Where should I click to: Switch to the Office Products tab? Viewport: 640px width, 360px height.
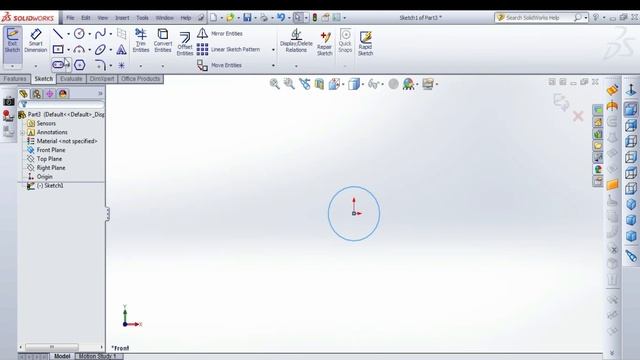point(141,79)
